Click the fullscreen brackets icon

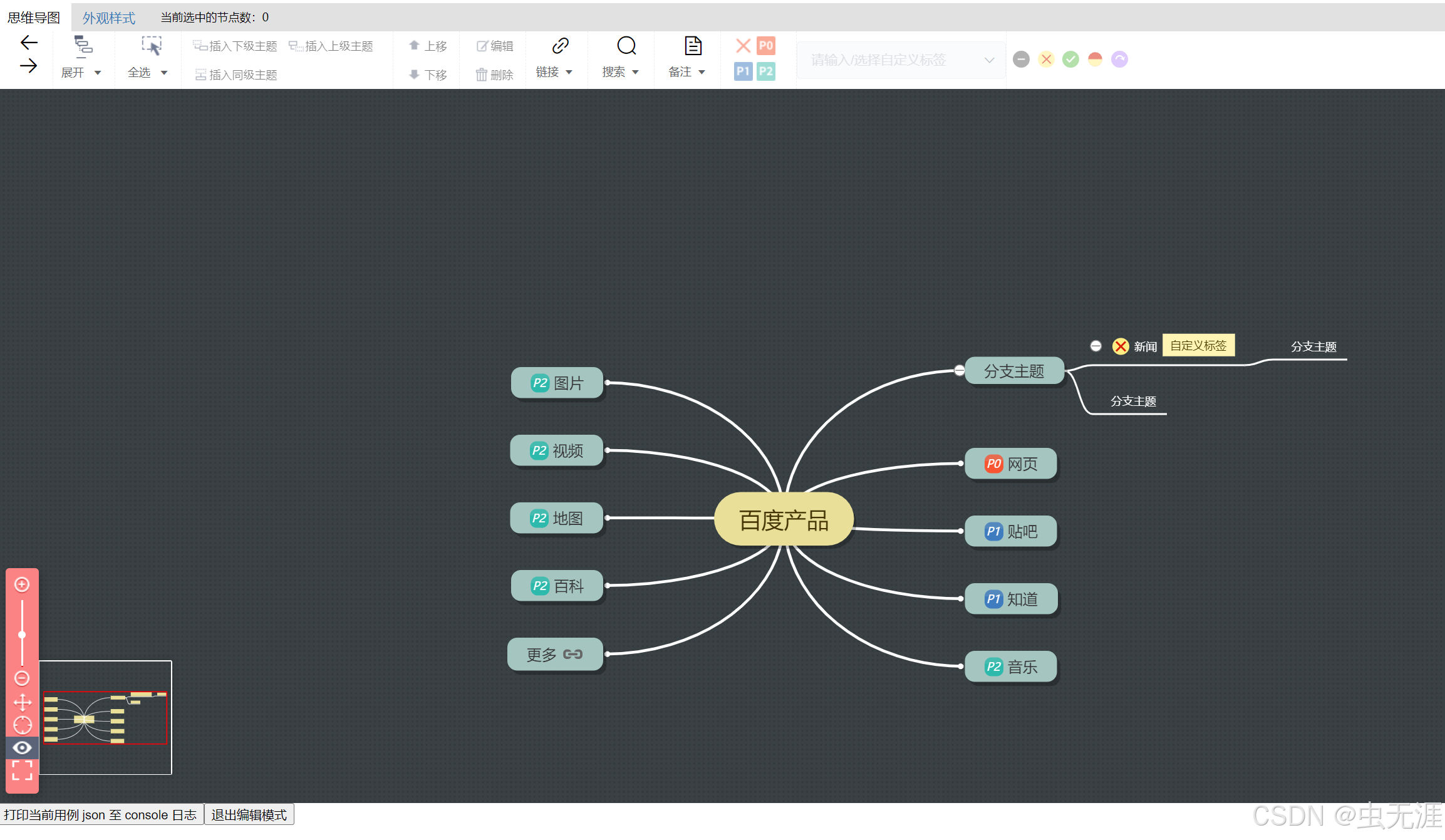[22, 770]
